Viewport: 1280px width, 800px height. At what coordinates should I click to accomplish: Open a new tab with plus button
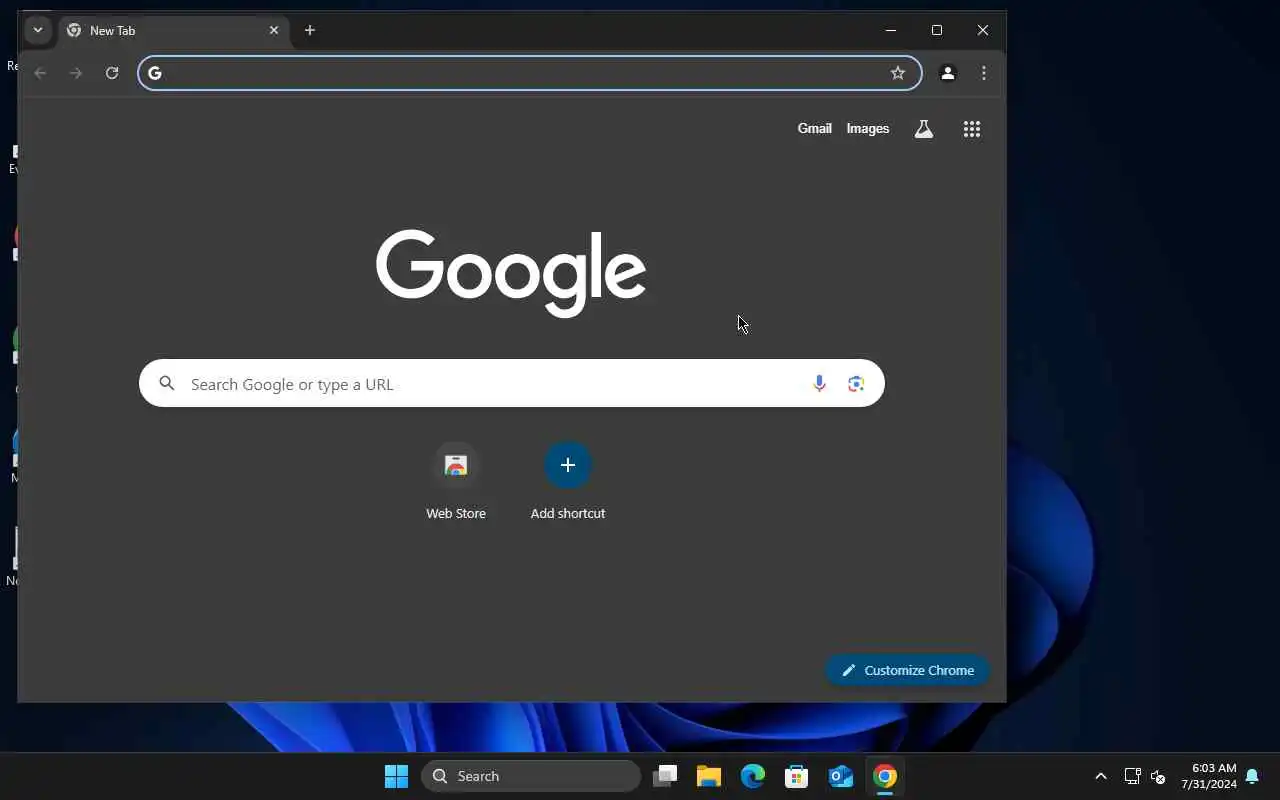(310, 31)
